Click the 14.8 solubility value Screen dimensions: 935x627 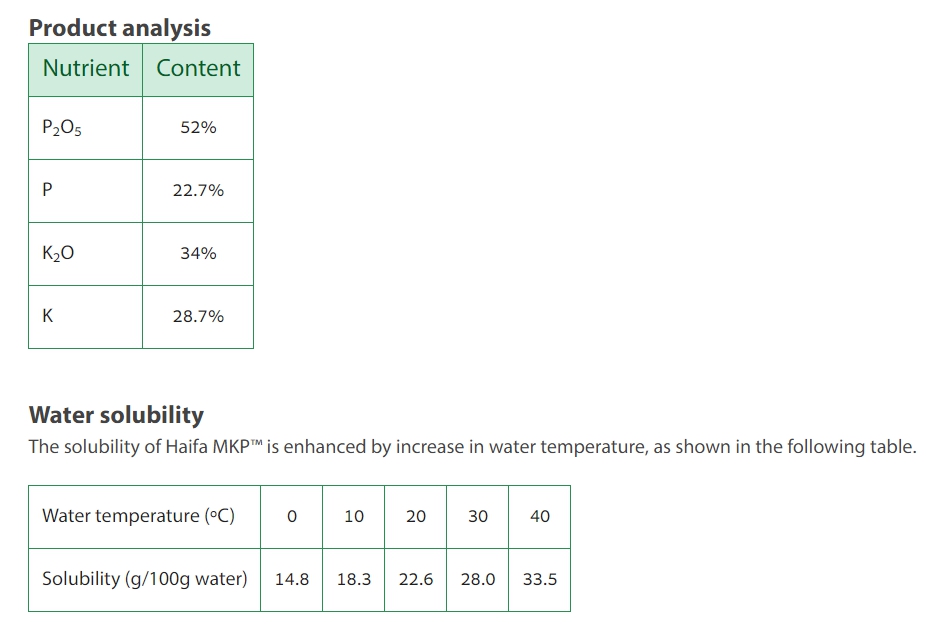[291, 579]
